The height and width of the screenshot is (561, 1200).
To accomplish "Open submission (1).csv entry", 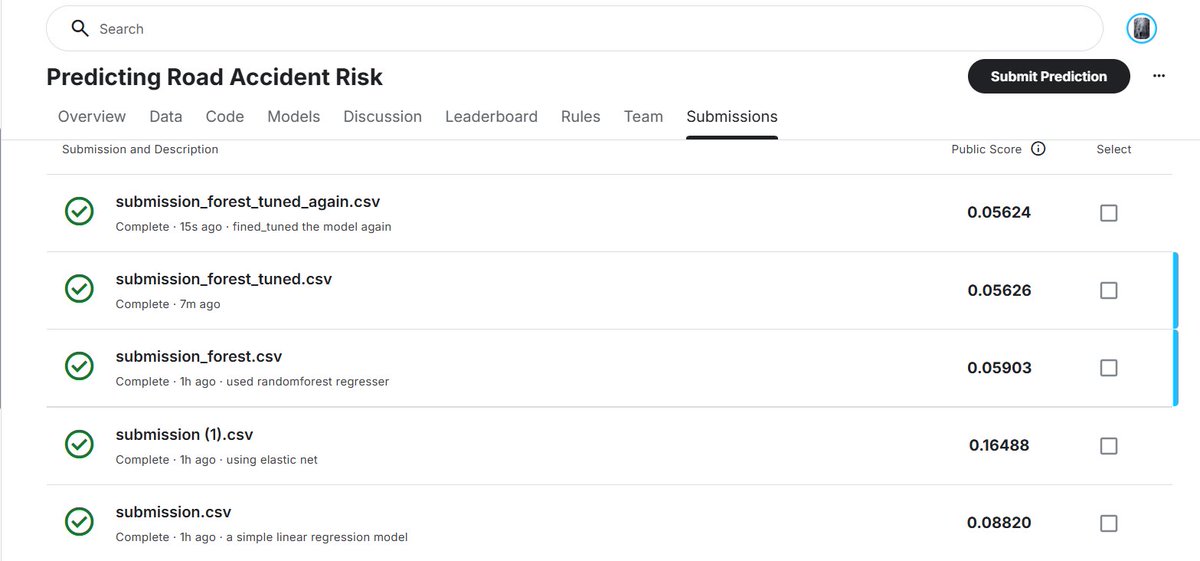I will click(x=185, y=434).
